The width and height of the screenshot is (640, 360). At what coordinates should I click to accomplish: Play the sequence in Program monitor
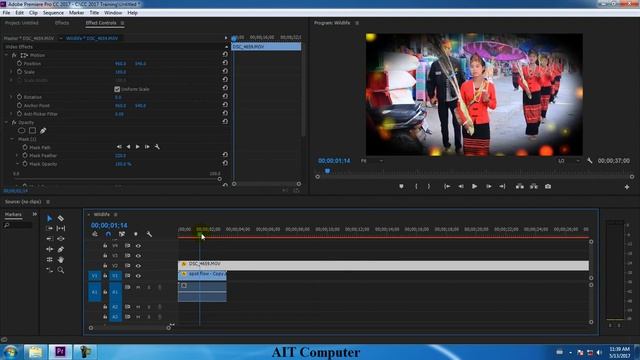point(474,187)
